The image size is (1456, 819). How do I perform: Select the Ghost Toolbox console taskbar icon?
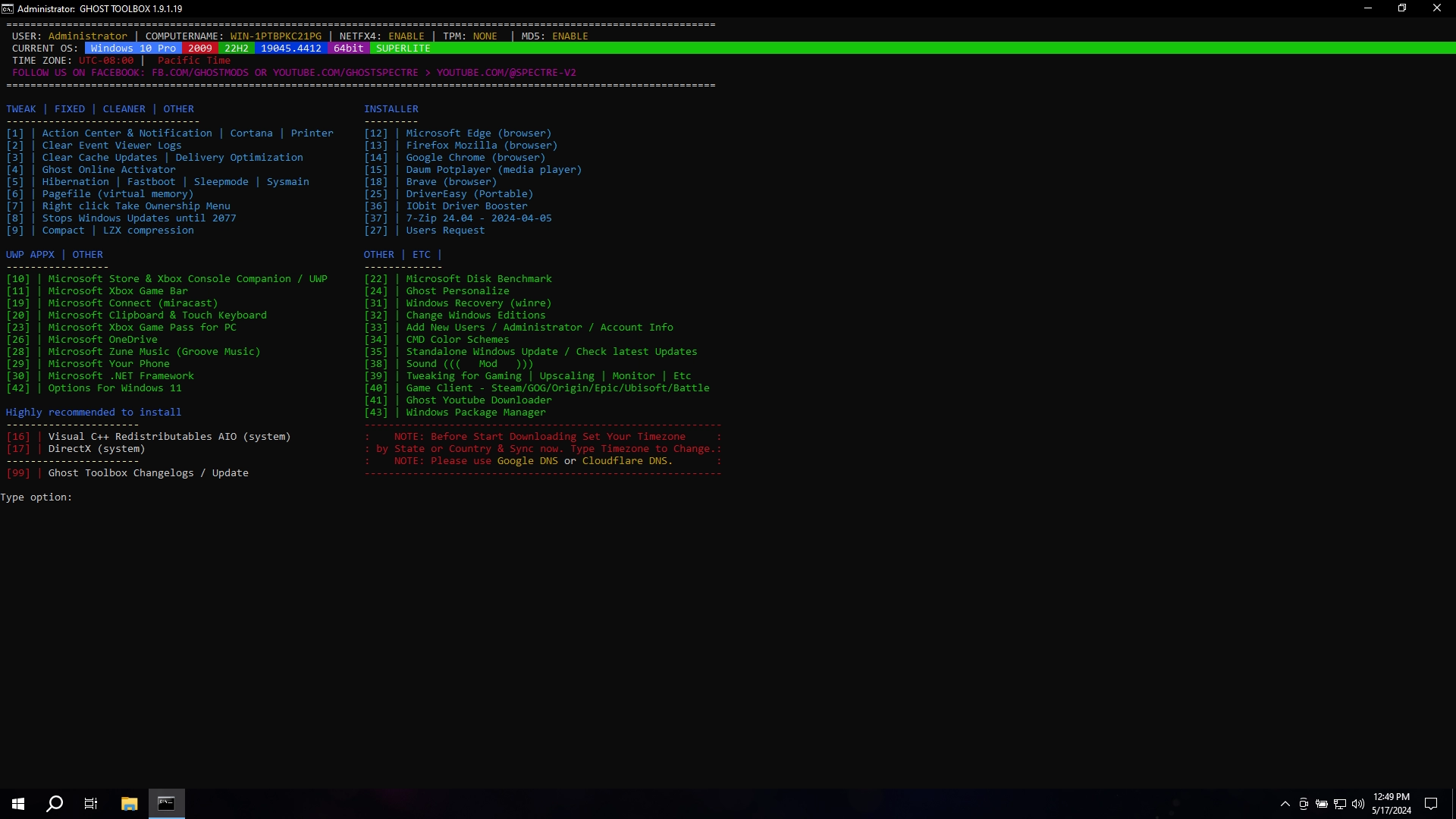pos(166,804)
